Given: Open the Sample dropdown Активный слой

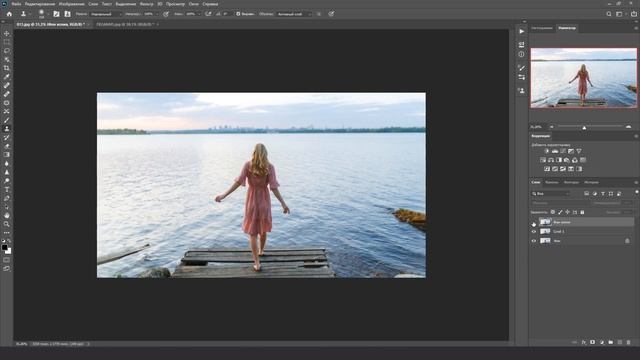Looking at the screenshot, I should click(294, 14).
